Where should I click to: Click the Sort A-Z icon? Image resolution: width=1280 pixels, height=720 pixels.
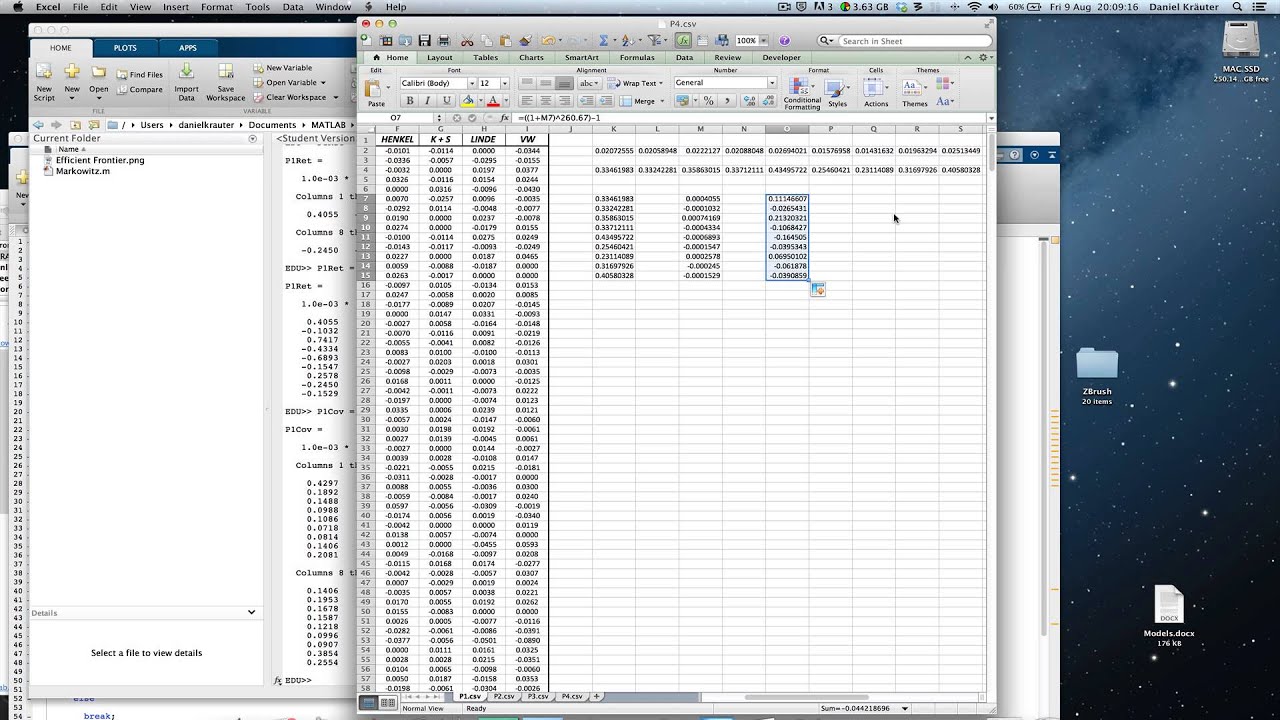point(626,41)
